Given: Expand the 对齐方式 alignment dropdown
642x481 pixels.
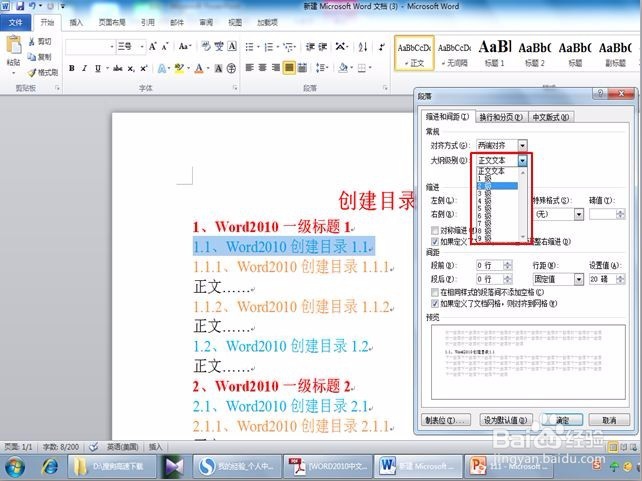Looking at the screenshot, I should [522, 145].
